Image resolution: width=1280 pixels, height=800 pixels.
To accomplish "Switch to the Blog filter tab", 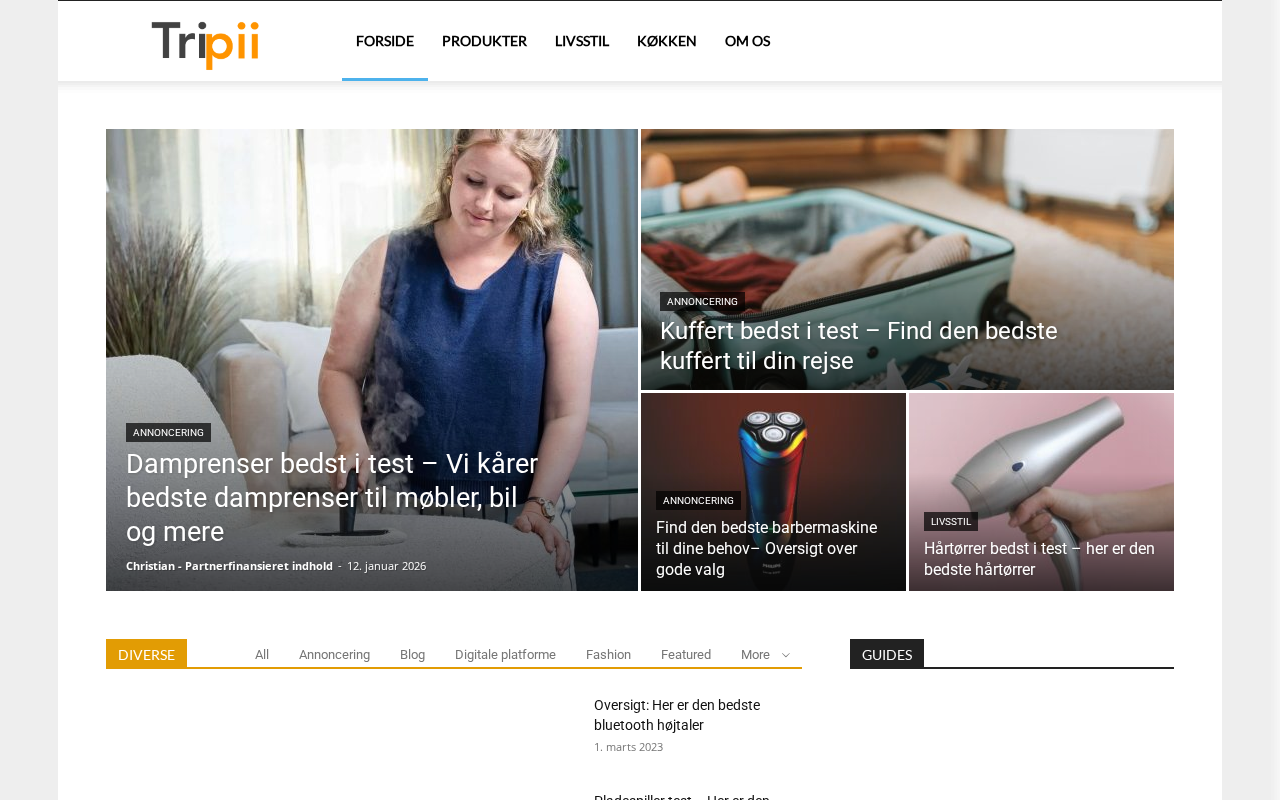I will (x=412, y=655).
